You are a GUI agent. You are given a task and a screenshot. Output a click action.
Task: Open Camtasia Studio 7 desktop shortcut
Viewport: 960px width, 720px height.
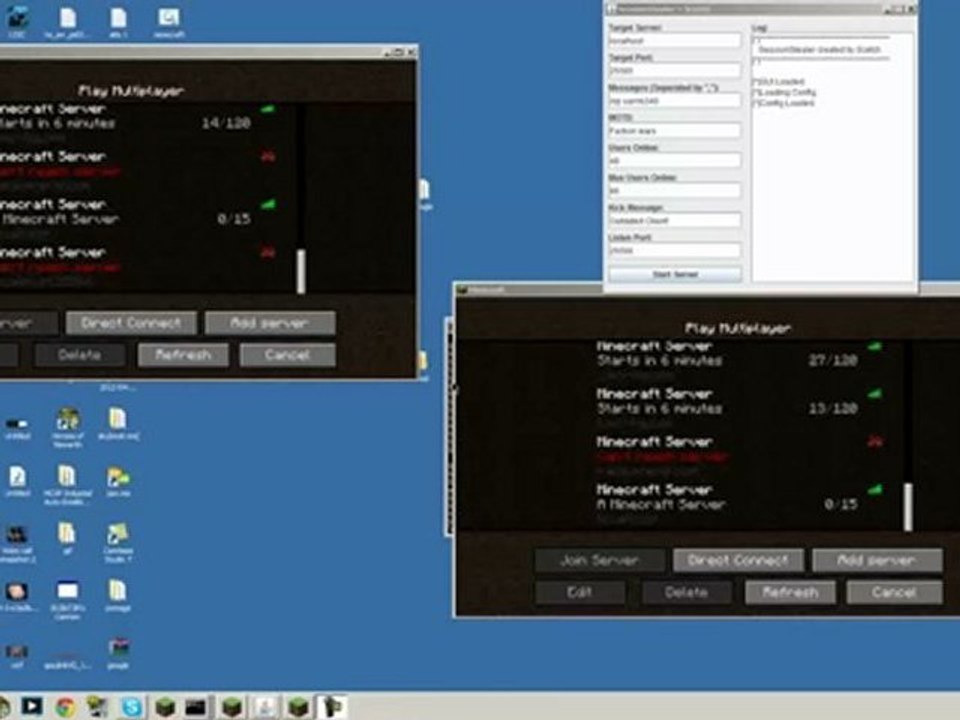(118, 542)
